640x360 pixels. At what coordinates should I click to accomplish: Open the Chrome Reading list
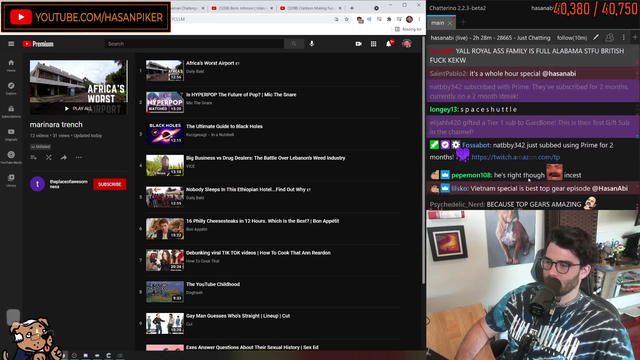click(408, 29)
